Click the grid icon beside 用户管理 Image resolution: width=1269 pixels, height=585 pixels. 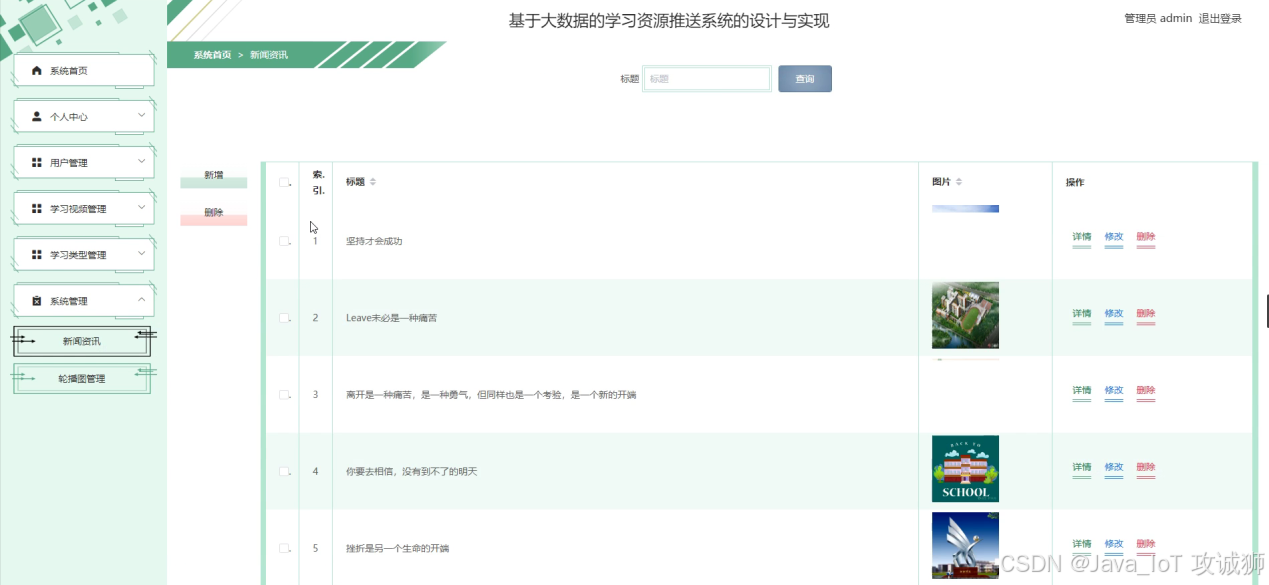point(37,163)
